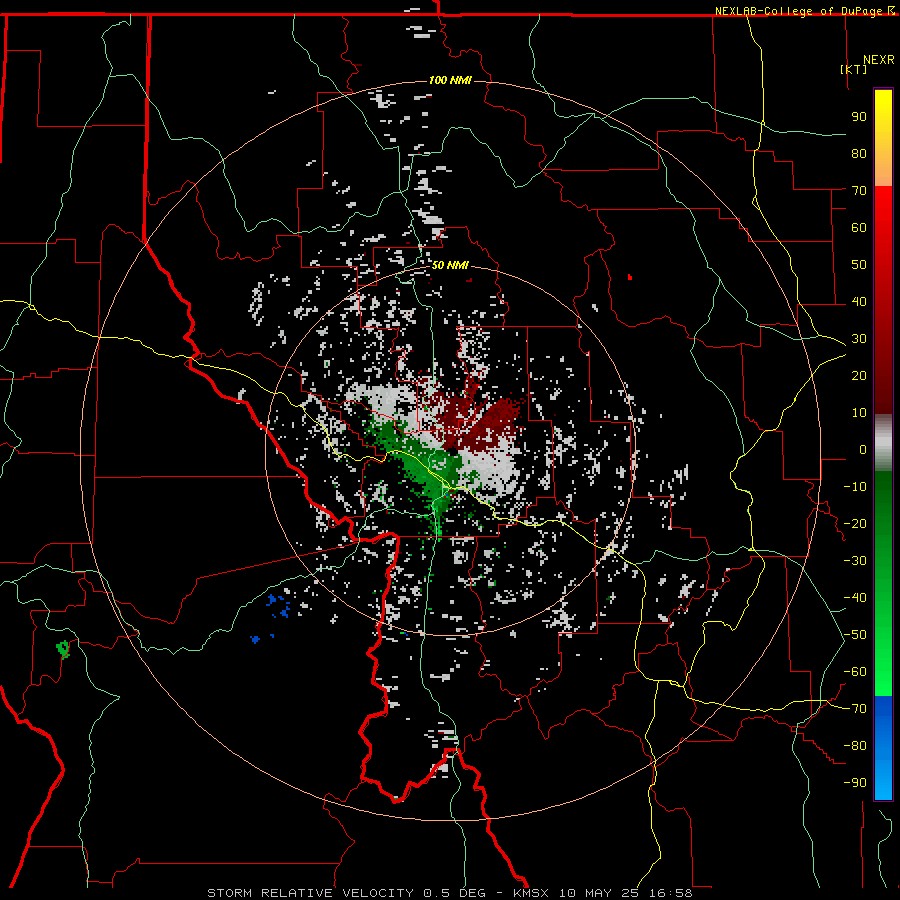
Task: Click the 50 value on velocity scale
Action: tap(859, 265)
